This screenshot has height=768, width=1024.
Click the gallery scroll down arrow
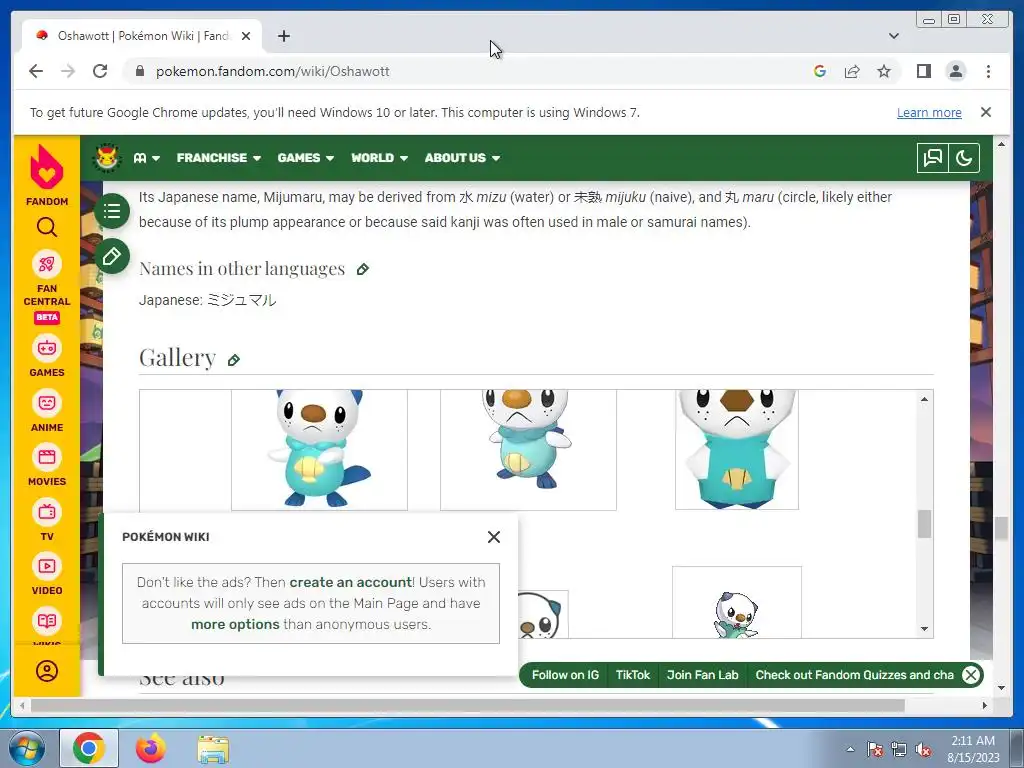(x=924, y=629)
